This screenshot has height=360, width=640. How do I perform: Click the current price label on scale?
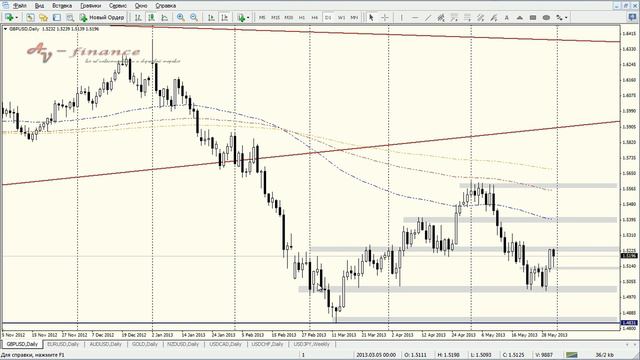(629, 256)
